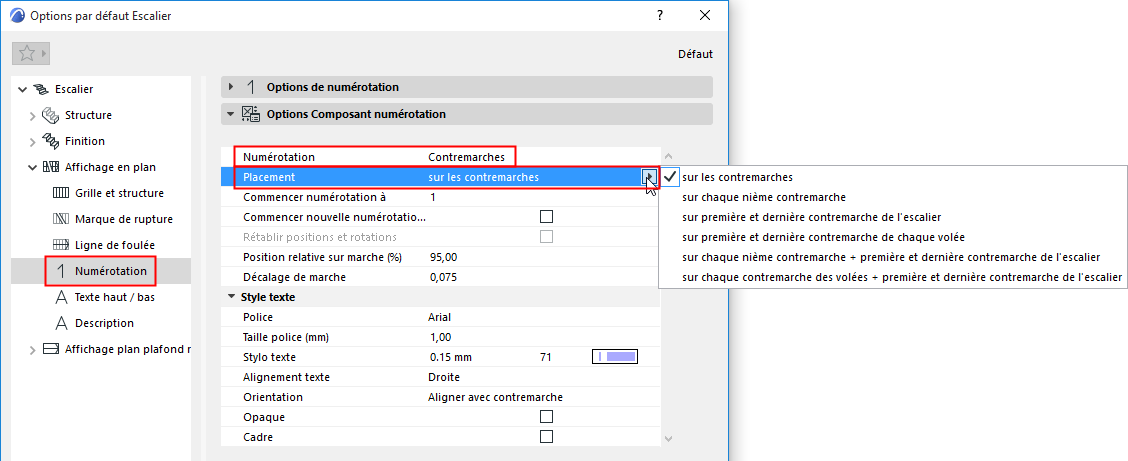This screenshot has width=1128, height=461.
Task: Enable Commencer nouvelle numérotation checkbox
Action: point(546,217)
